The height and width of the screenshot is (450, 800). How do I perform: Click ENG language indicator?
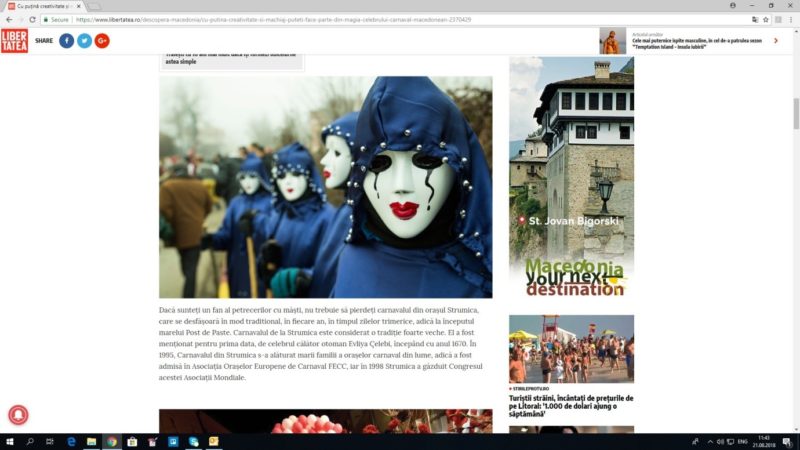(x=742, y=442)
